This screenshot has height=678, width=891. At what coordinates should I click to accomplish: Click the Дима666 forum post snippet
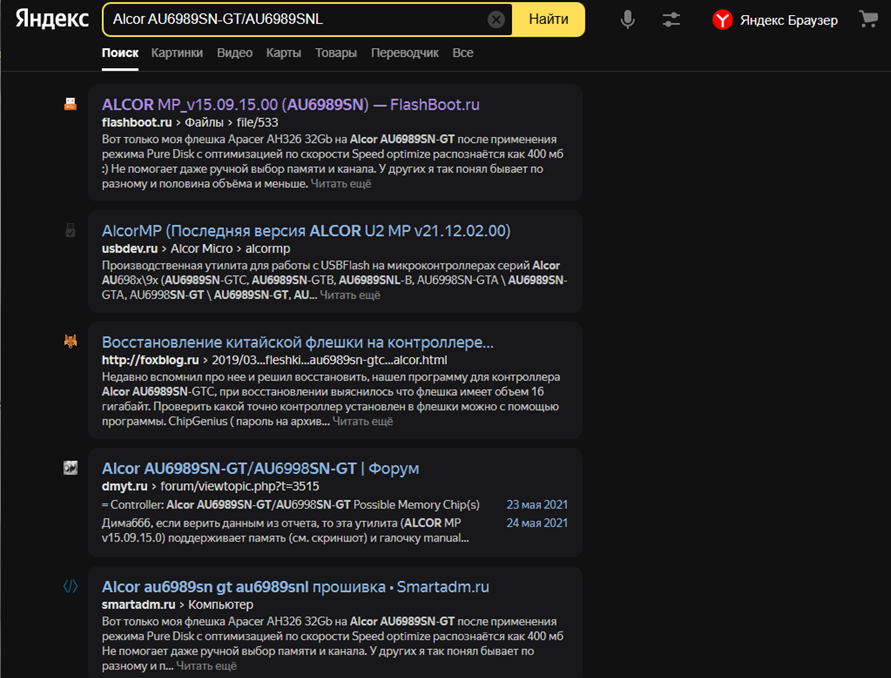pyautogui.click(x=285, y=530)
